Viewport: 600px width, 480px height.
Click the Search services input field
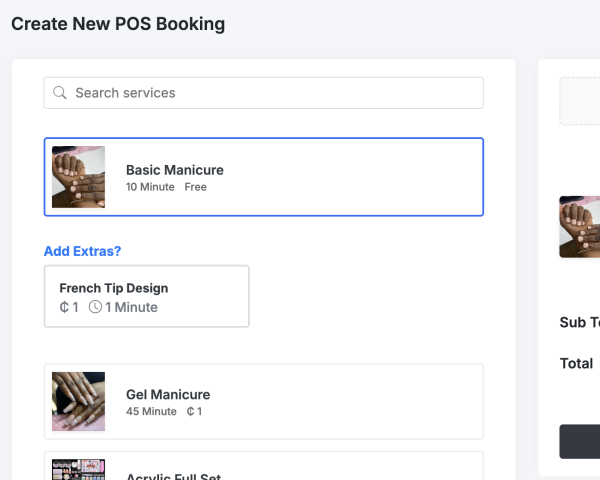tap(264, 93)
